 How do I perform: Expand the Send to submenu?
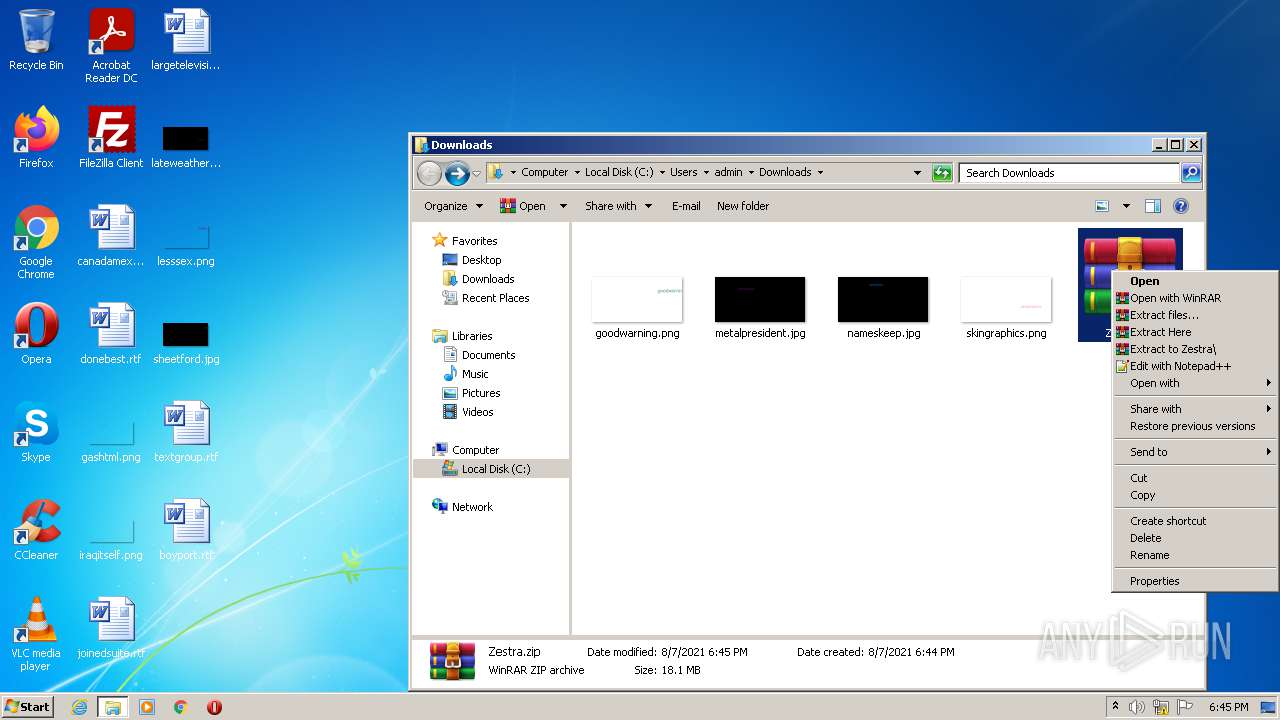point(1195,452)
